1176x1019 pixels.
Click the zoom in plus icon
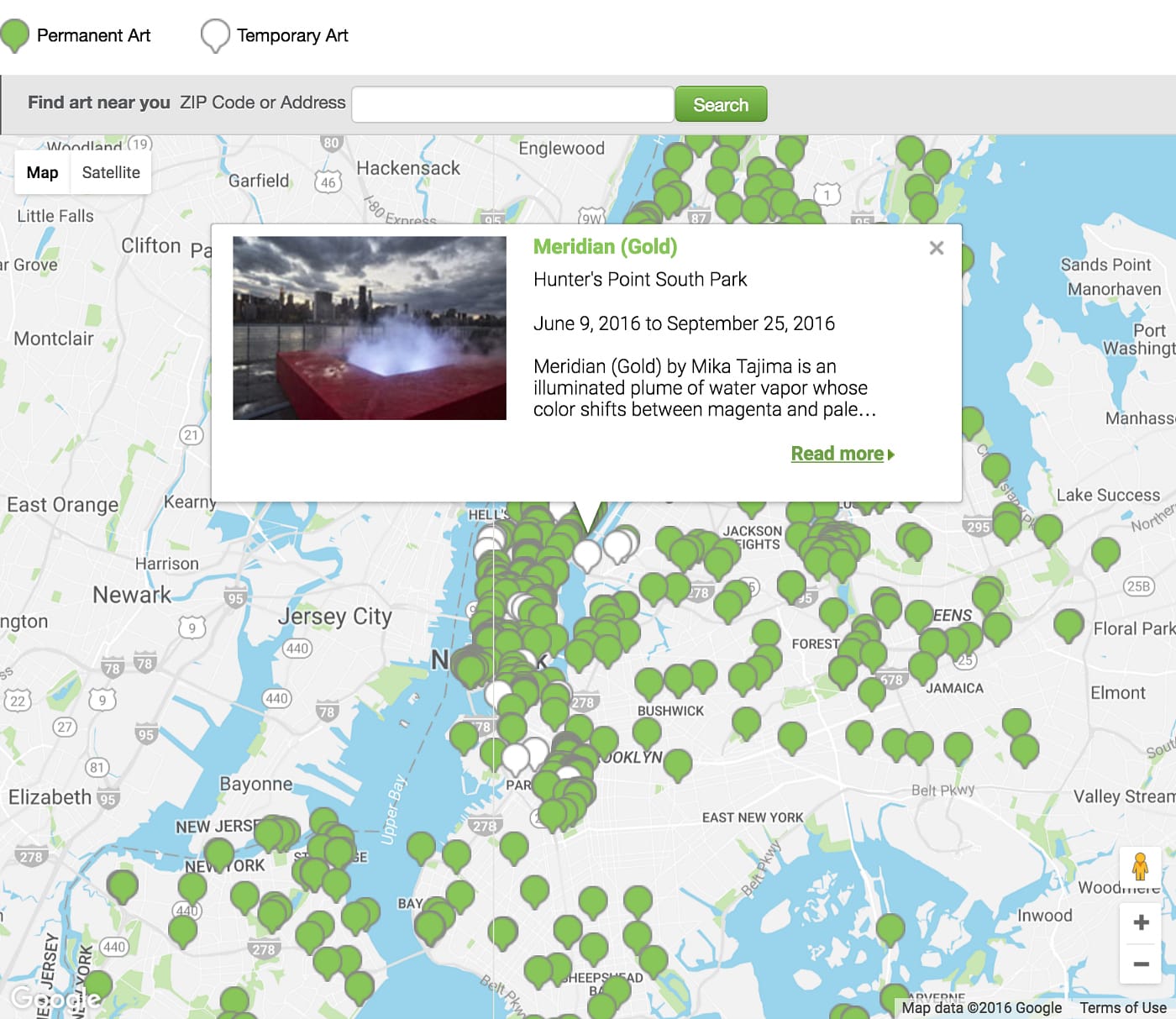point(1141,921)
